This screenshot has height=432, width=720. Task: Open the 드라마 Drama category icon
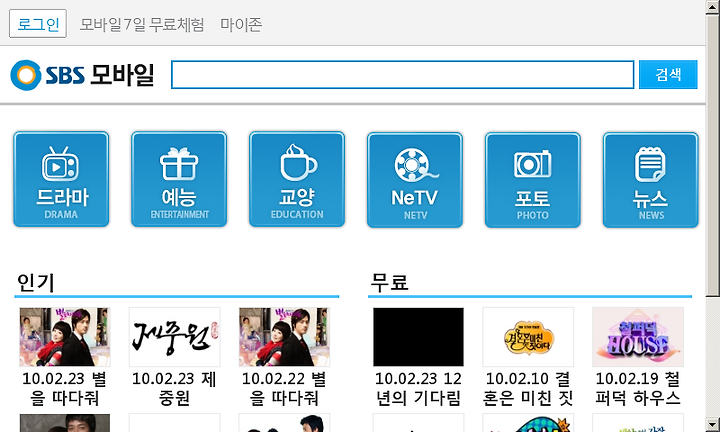coord(61,179)
